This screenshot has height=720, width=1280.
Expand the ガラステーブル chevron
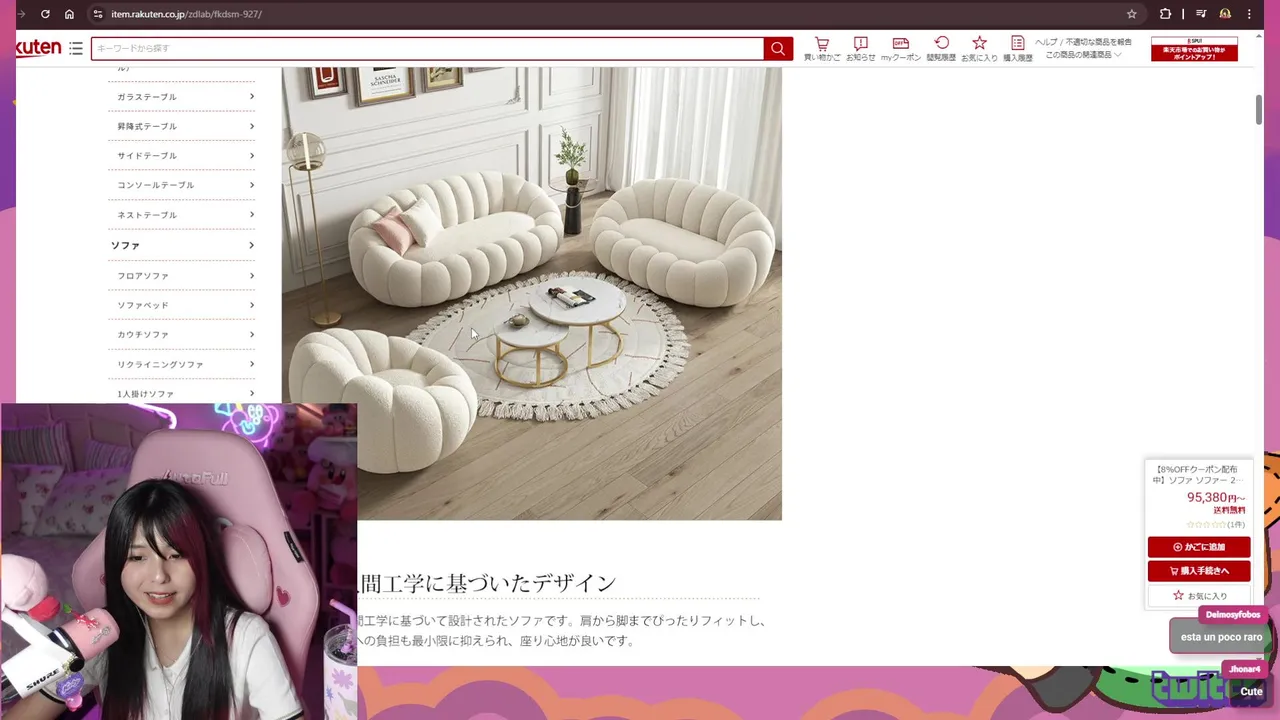point(252,96)
